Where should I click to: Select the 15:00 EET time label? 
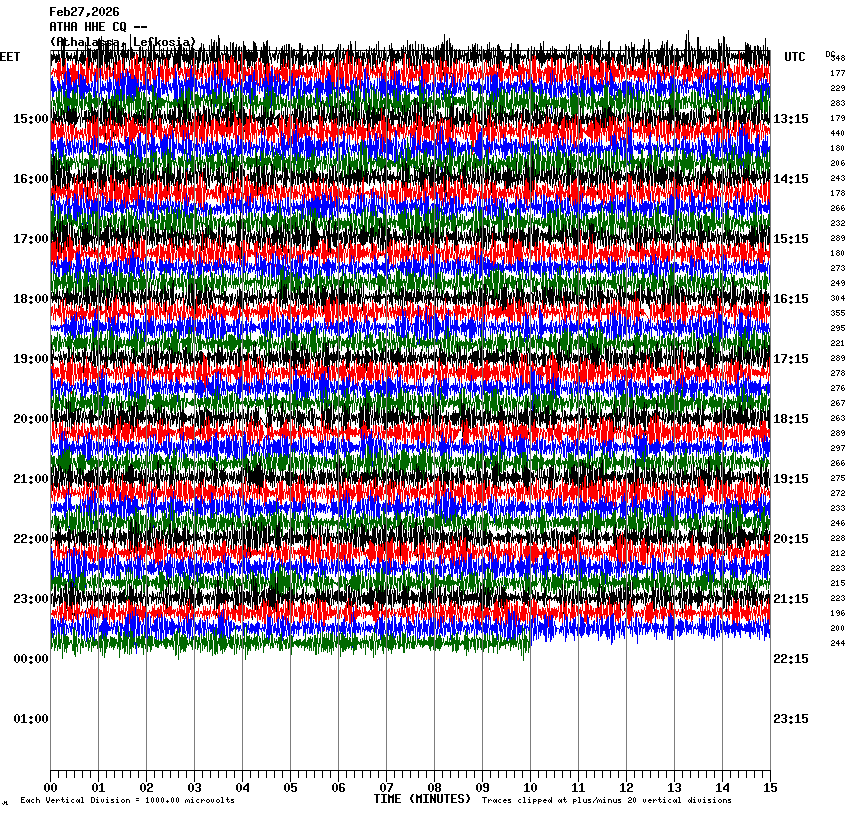(x=30, y=119)
